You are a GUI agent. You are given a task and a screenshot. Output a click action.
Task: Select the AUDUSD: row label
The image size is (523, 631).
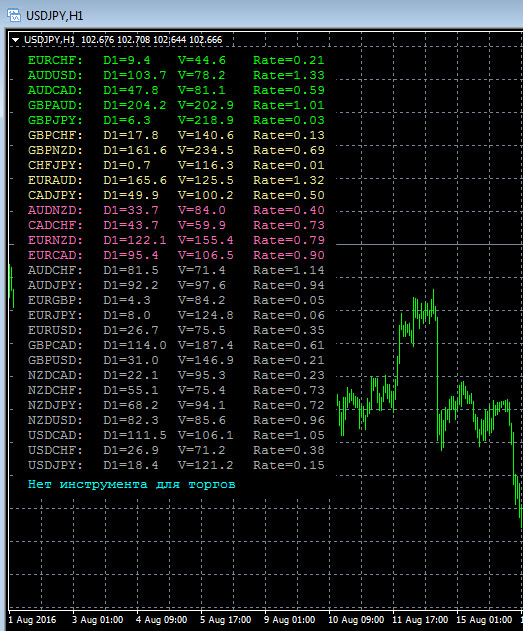click(55, 75)
